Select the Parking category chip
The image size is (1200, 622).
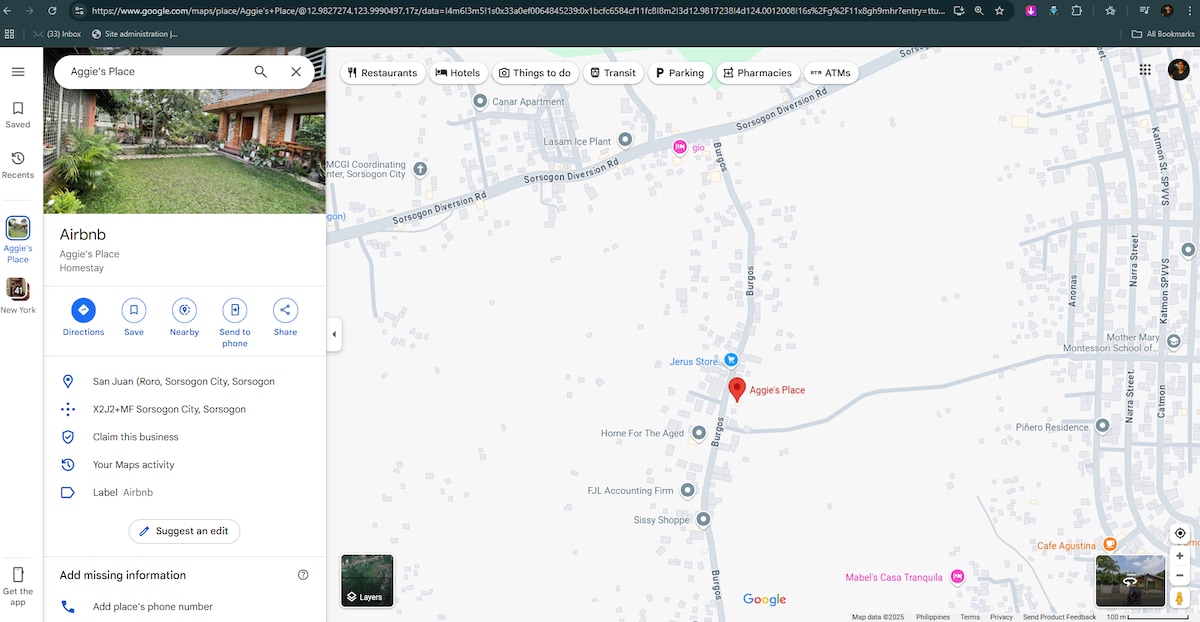680,73
